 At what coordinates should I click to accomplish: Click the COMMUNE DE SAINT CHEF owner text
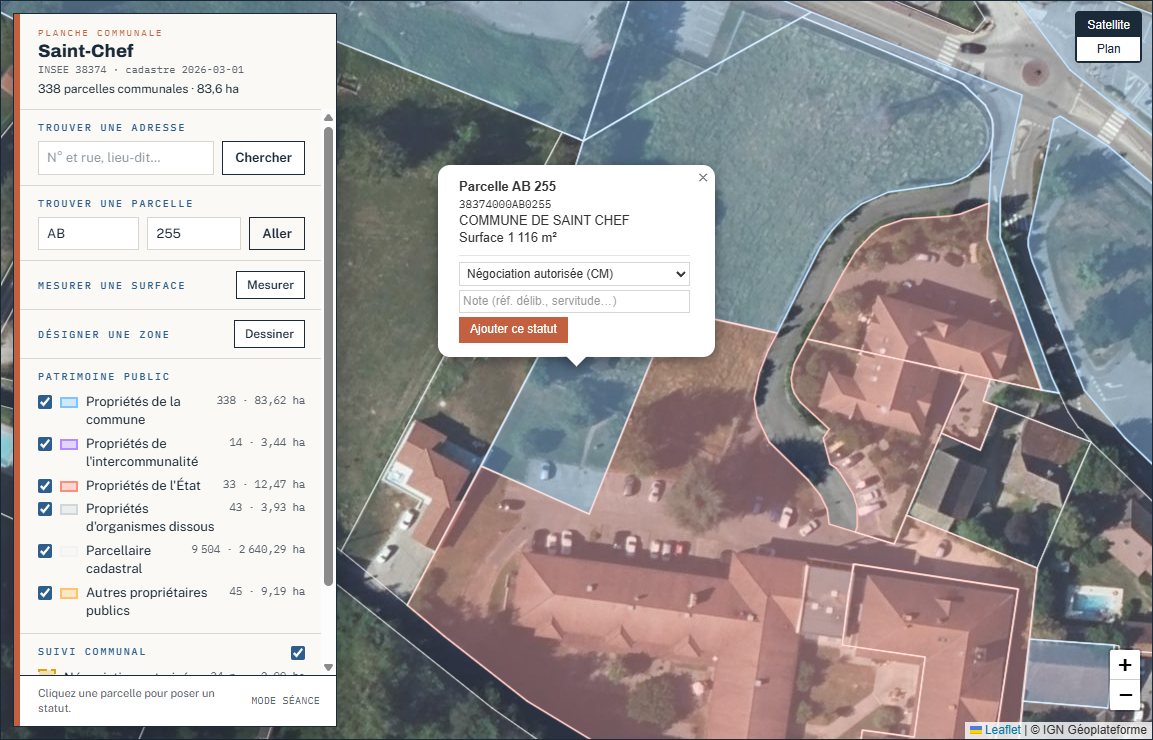point(544,220)
